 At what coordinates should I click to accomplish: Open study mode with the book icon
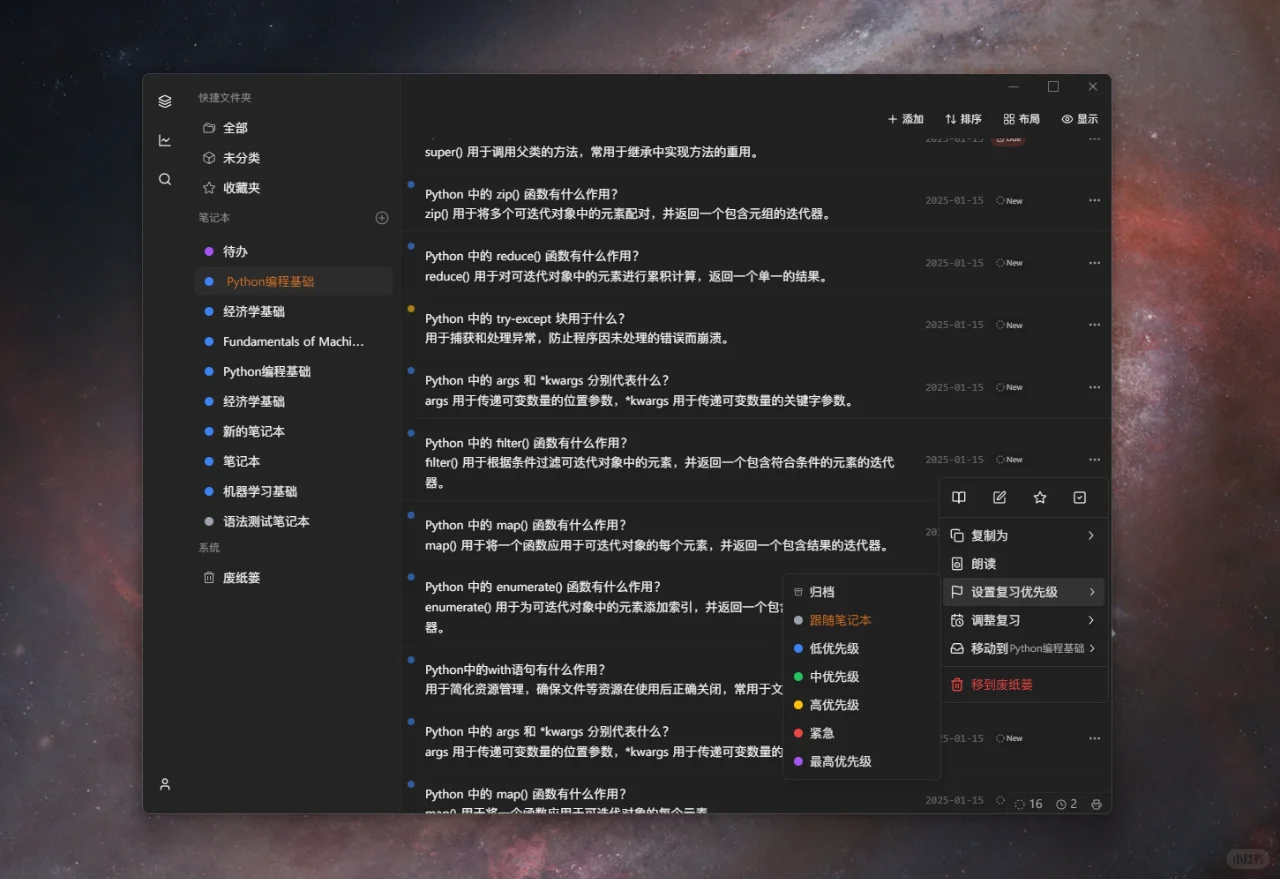(959, 497)
